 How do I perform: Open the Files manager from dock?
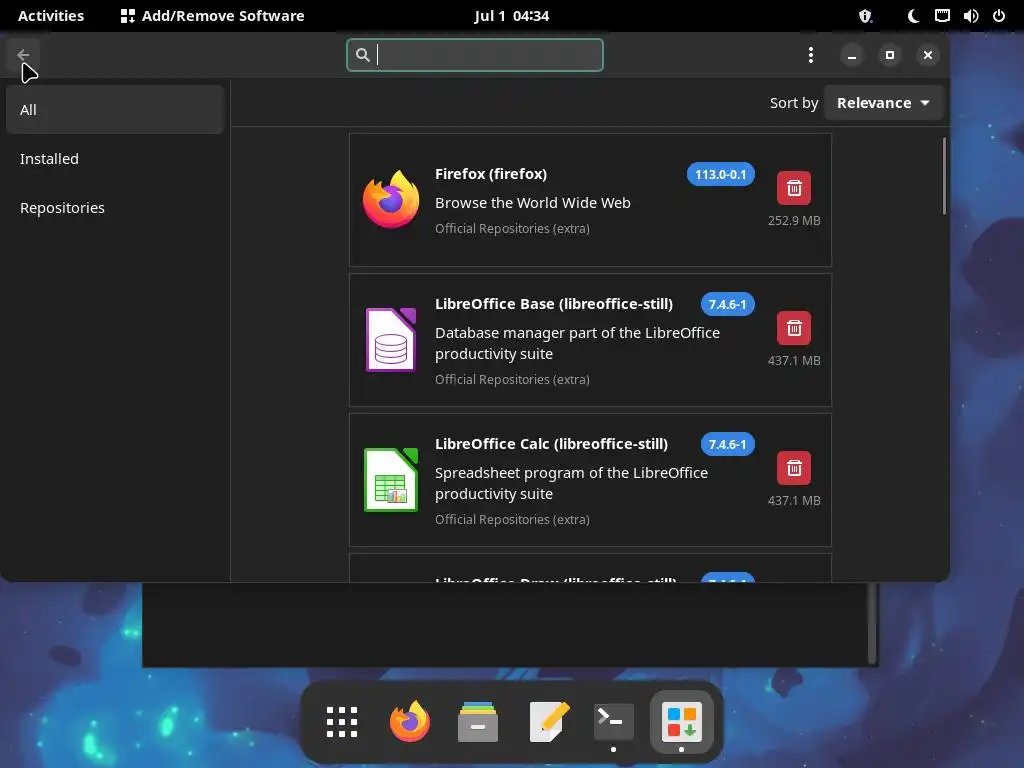(478, 722)
